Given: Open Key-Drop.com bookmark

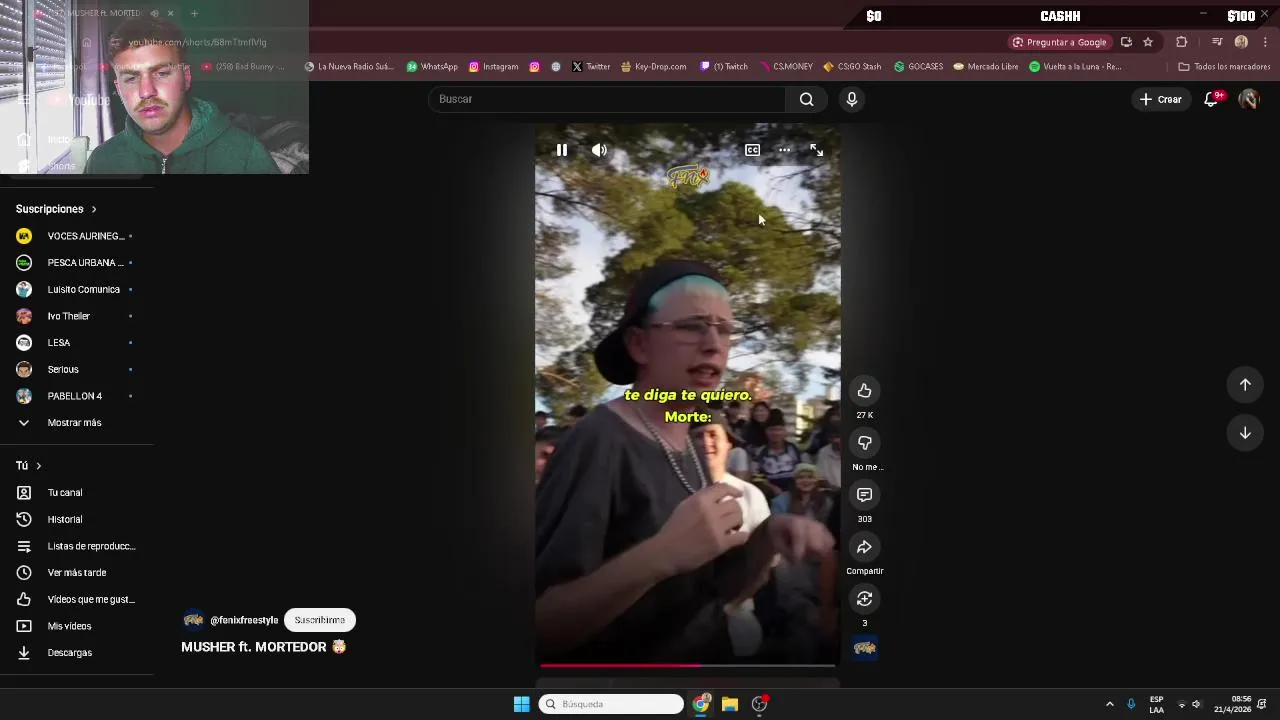Looking at the screenshot, I should tap(653, 67).
